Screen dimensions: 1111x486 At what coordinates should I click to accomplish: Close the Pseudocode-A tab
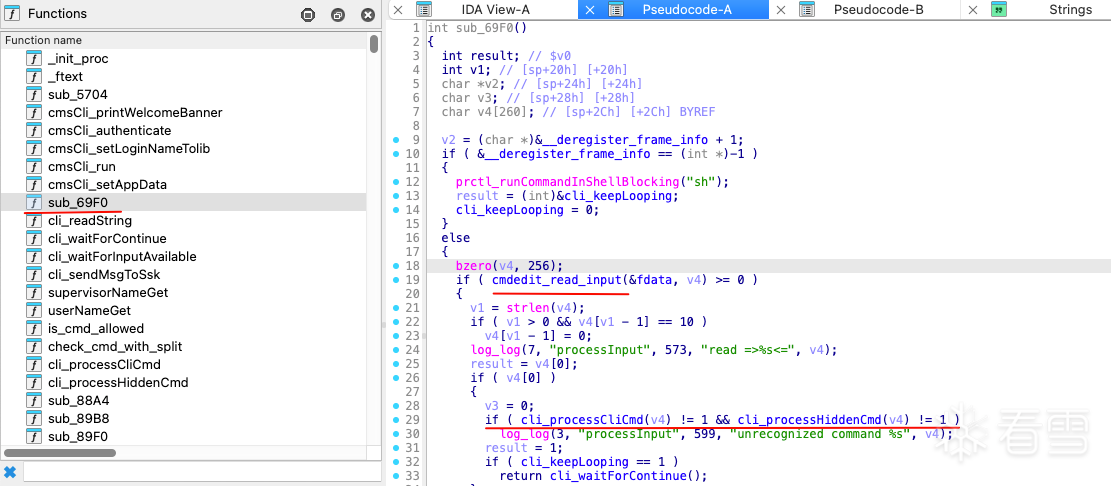(x=590, y=9)
